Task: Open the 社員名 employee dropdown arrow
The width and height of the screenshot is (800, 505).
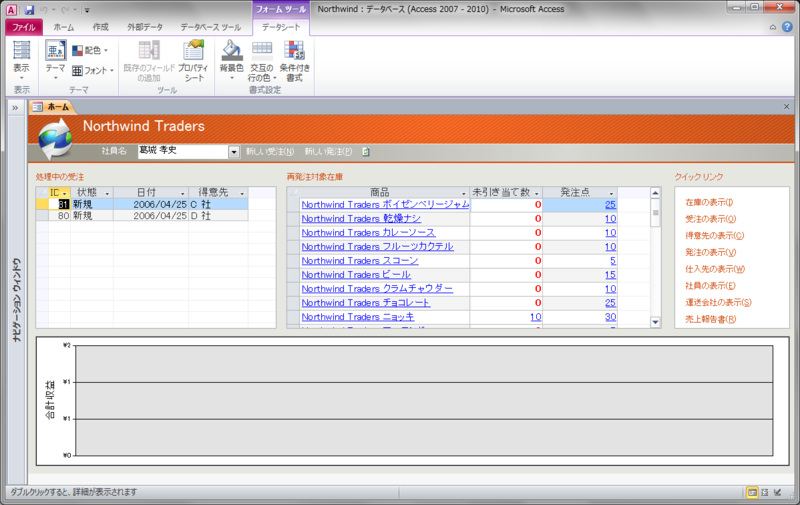Action: [234, 152]
